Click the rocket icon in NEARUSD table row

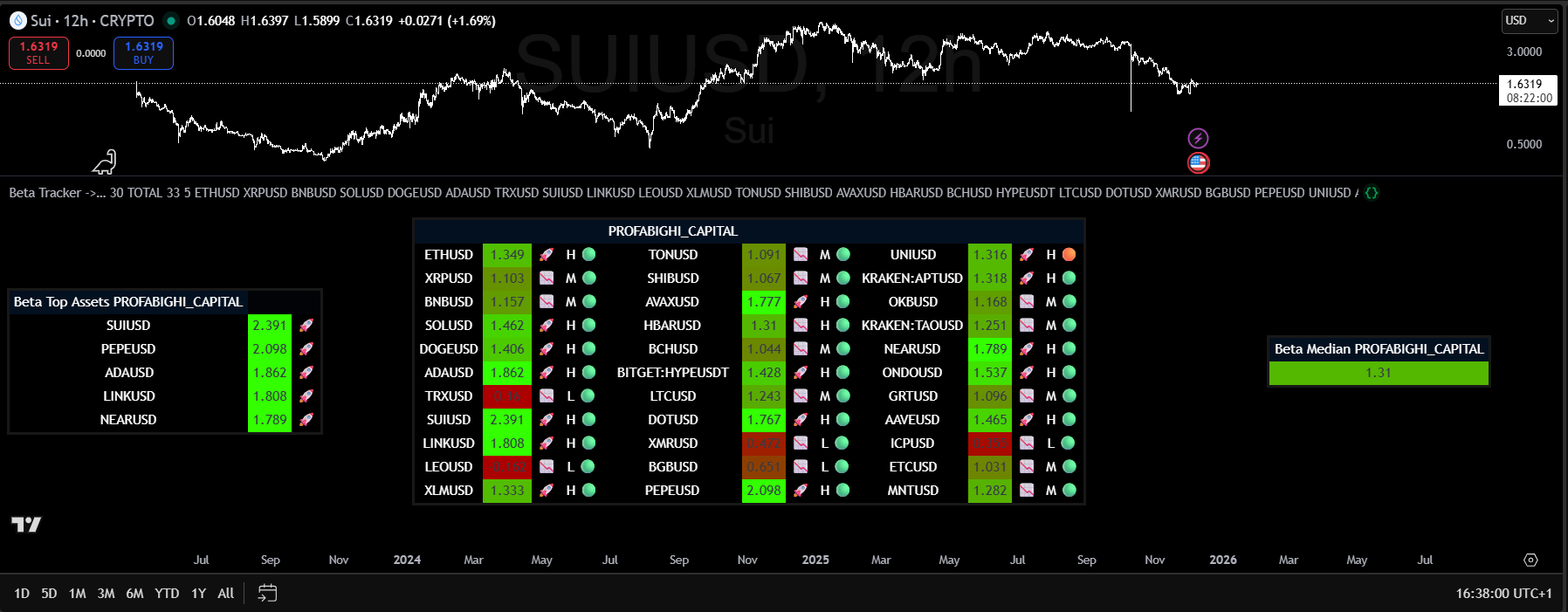[1027, 349]
